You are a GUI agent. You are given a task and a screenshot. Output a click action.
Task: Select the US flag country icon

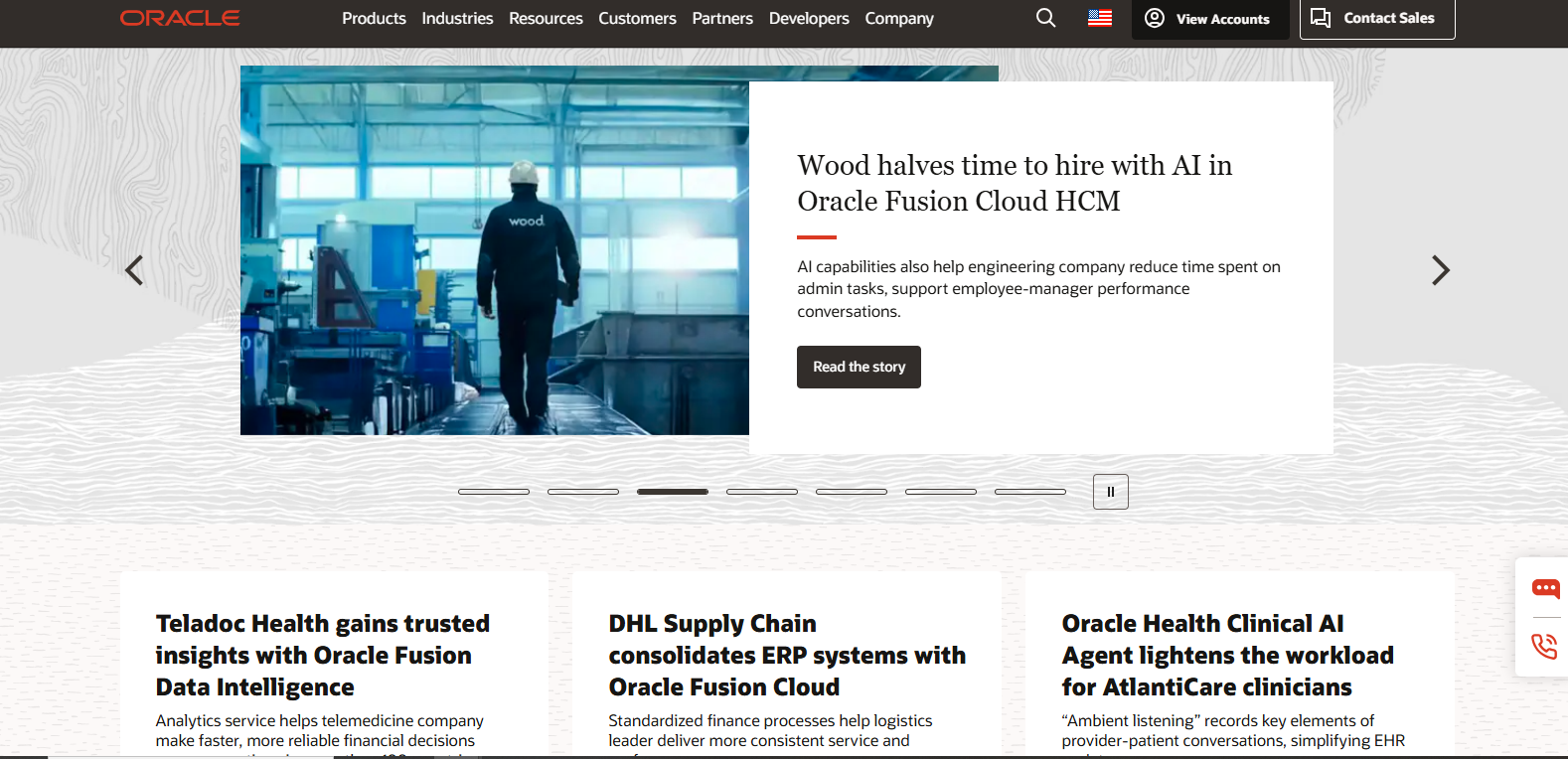(x=1100, y=18)
